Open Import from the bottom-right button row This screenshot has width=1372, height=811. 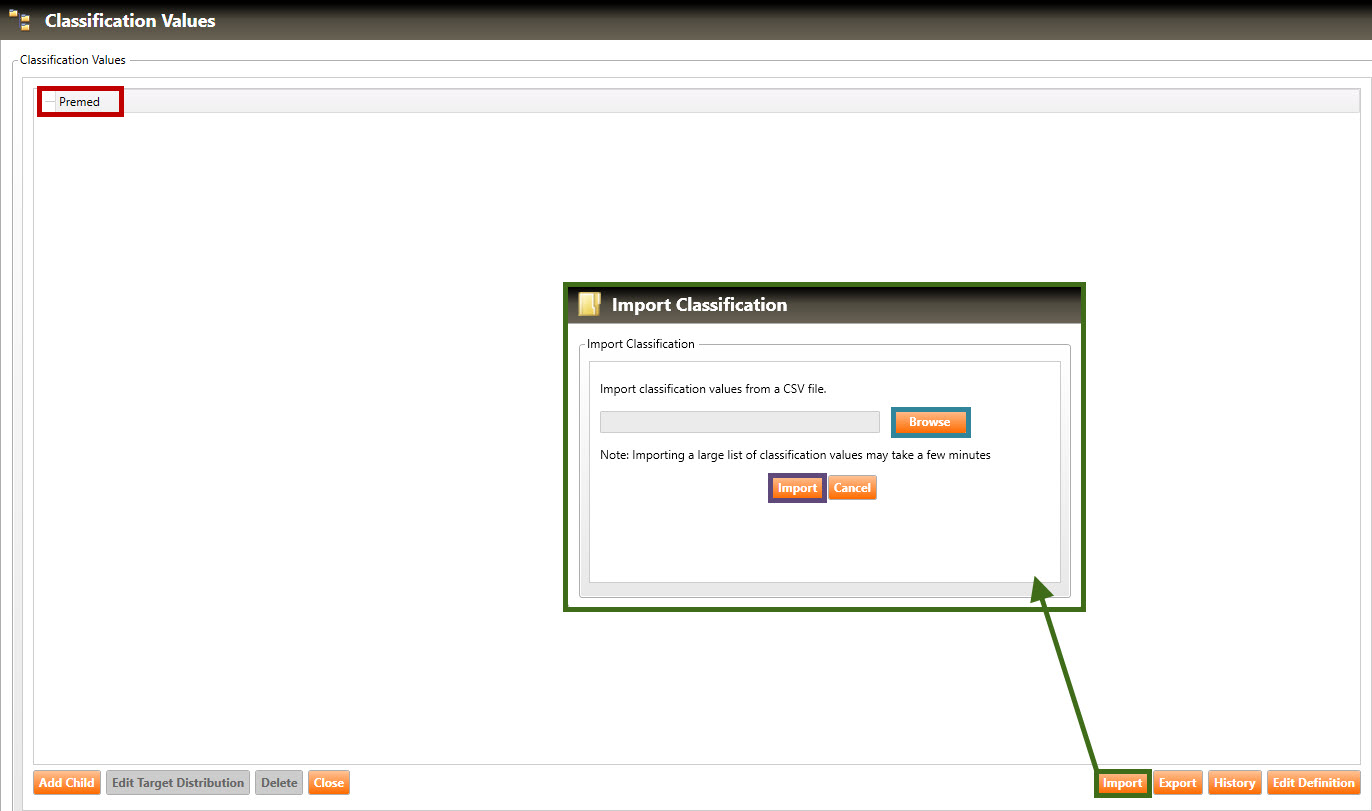[1122, 783]
